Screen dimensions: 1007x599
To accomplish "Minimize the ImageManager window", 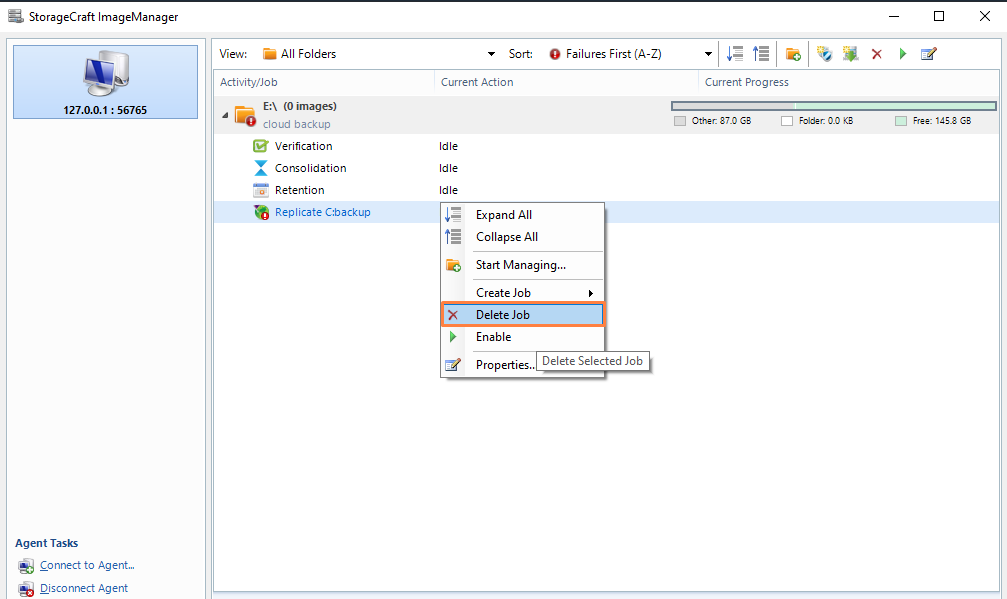I will click(893, 16).
